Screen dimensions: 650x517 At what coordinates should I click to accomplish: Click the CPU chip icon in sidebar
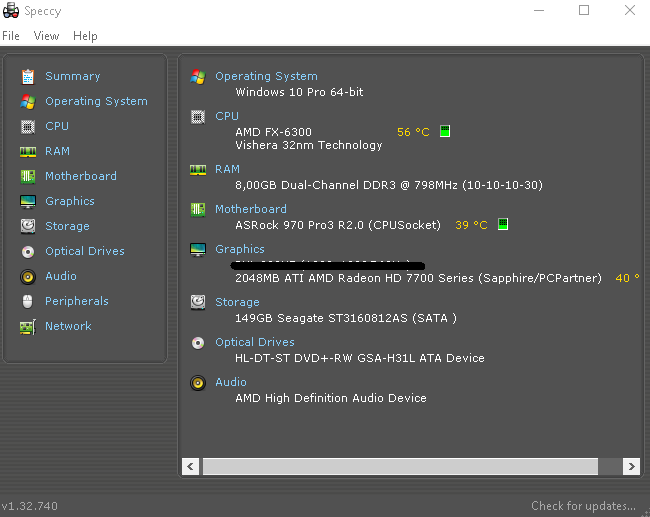27,126
